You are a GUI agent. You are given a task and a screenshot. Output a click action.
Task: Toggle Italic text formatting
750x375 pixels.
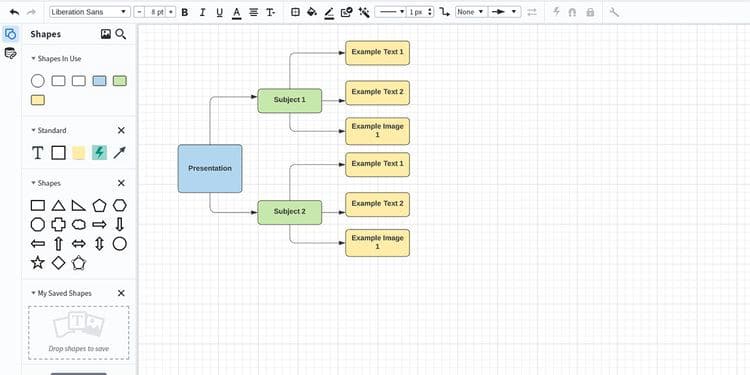tap(202, 12)
